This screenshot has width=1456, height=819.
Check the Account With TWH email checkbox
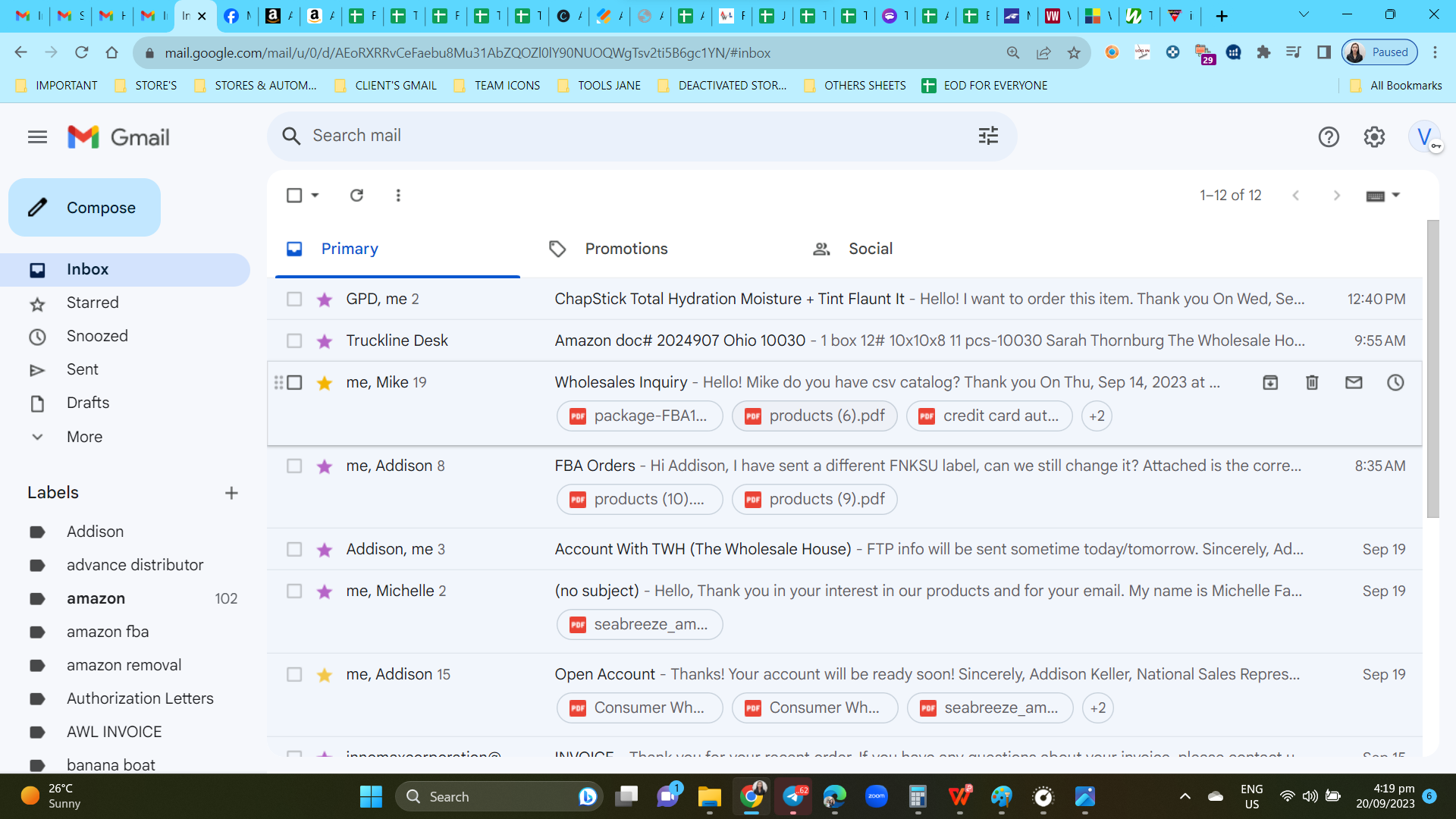coord(294,549)
